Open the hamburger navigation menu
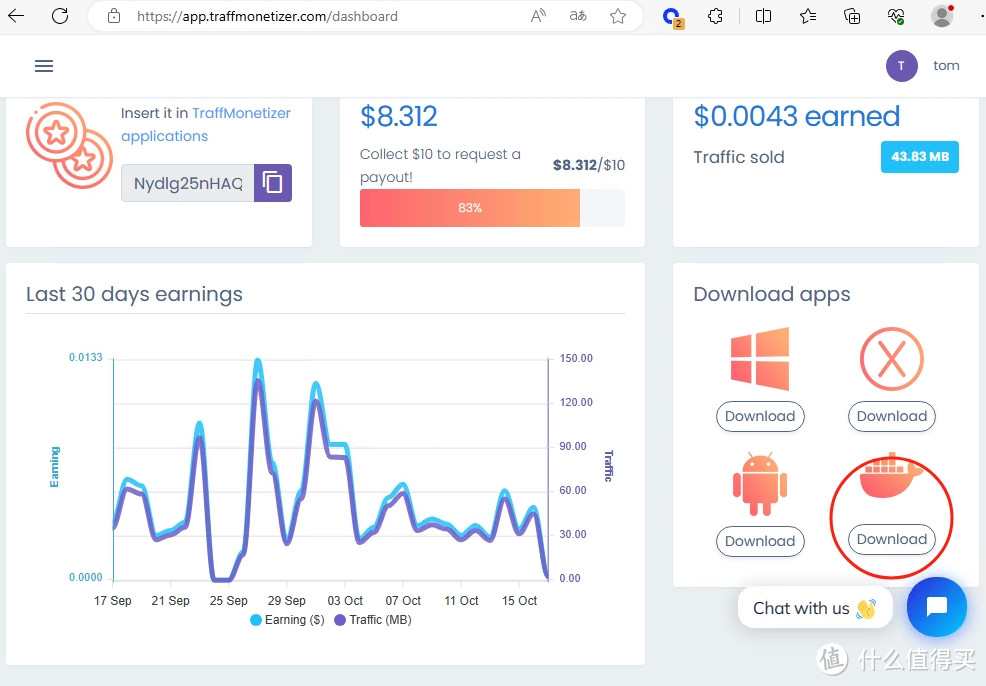This screenshot has width=986, height=686. click(x=44, y=66)
